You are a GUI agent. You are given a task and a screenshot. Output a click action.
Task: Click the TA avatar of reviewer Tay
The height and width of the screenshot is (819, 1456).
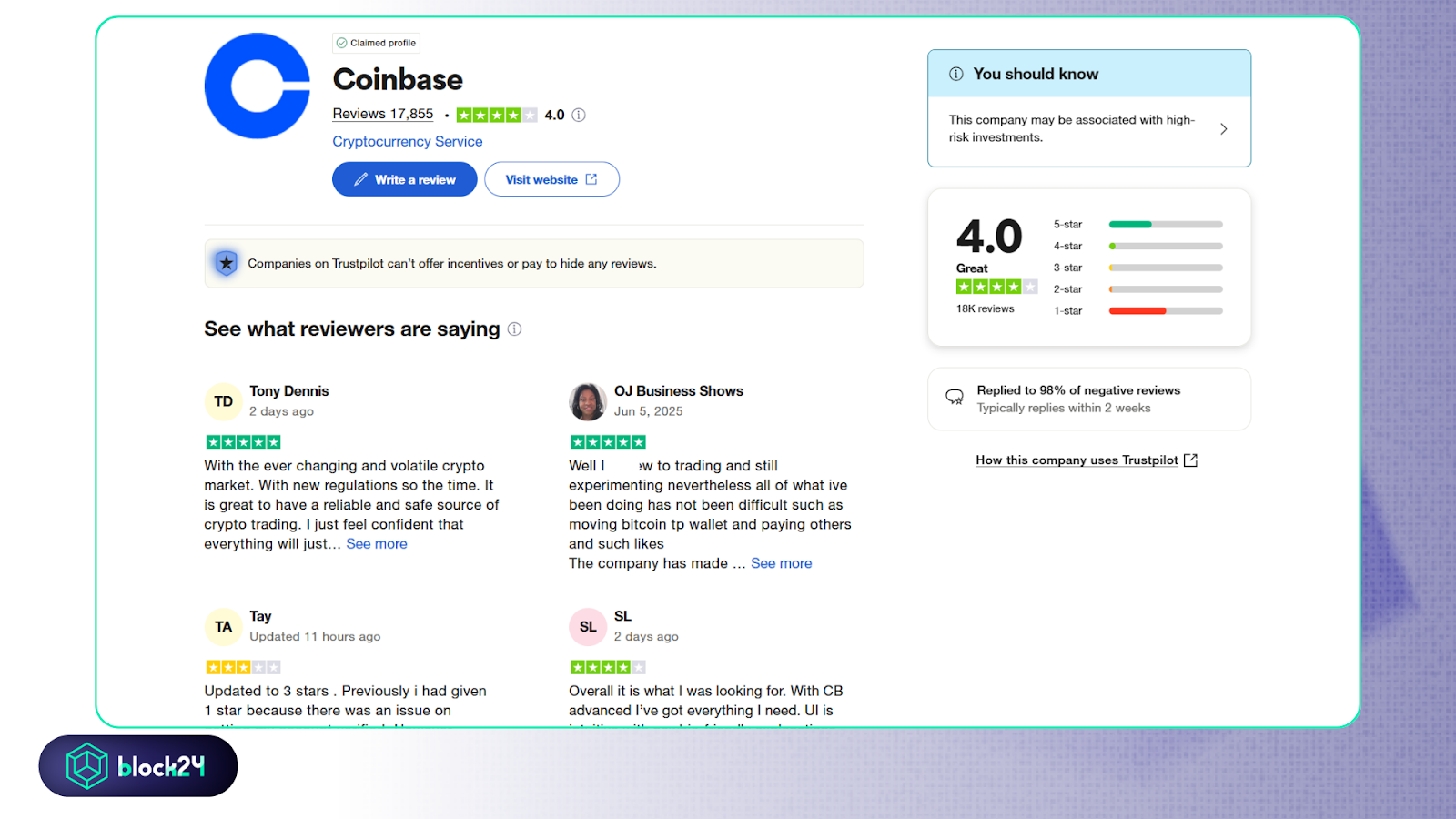(224, 627)
